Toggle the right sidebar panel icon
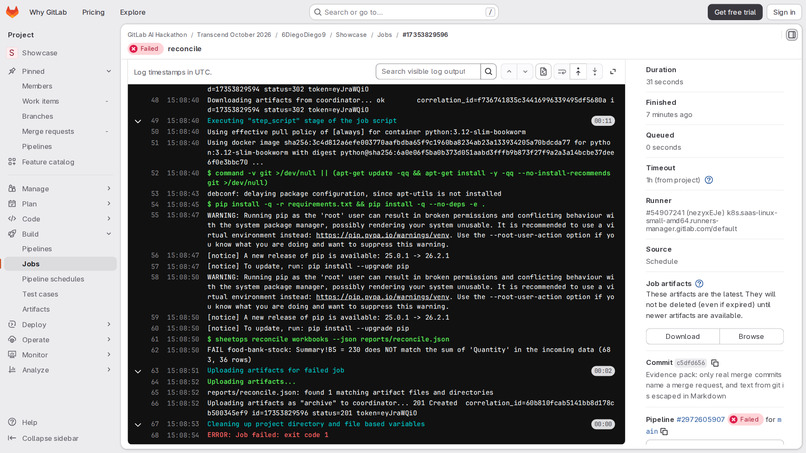This screenshot has width=806, height=453. tap(792, 35)
